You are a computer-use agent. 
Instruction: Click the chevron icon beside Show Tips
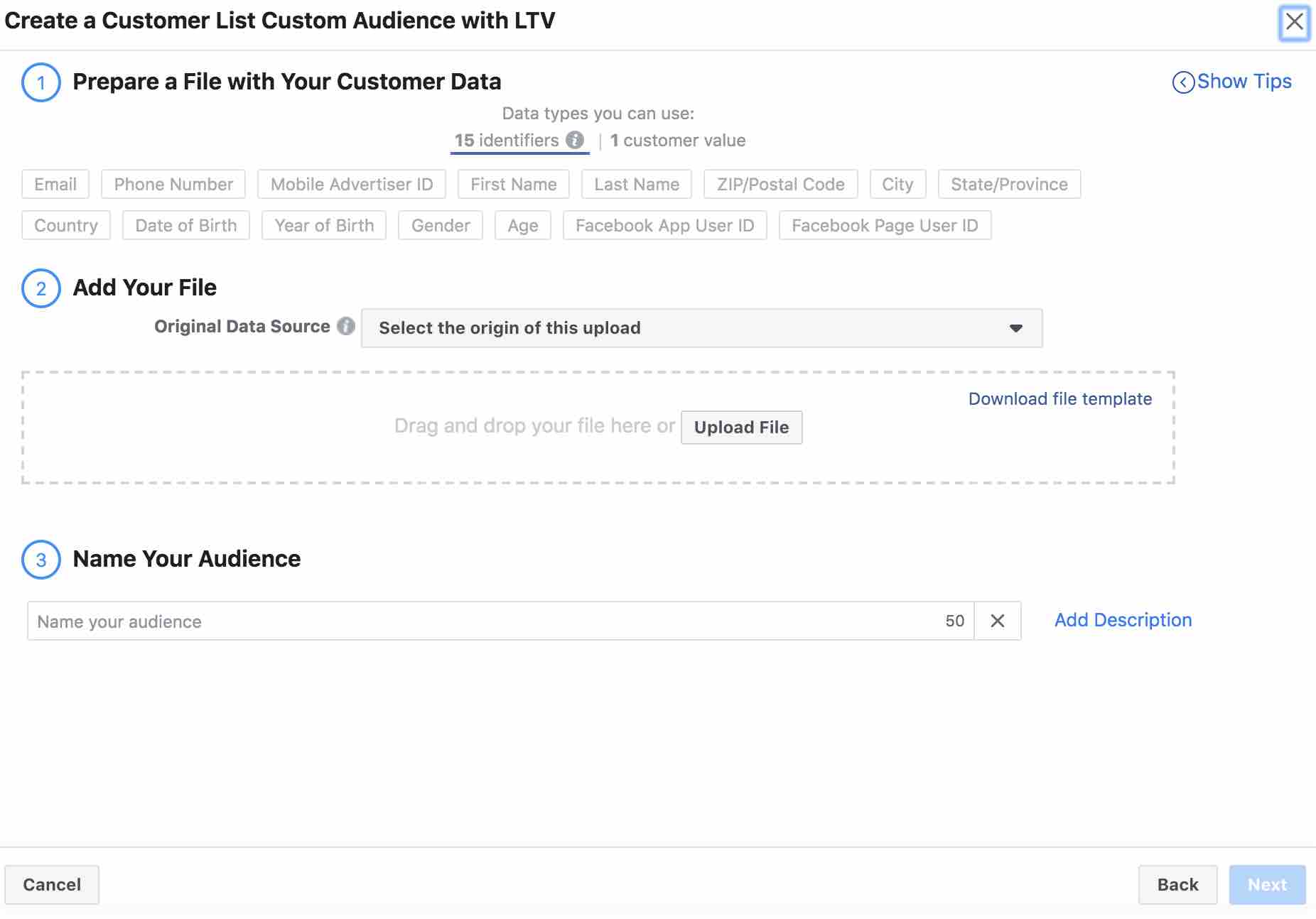pos(1183,82)
